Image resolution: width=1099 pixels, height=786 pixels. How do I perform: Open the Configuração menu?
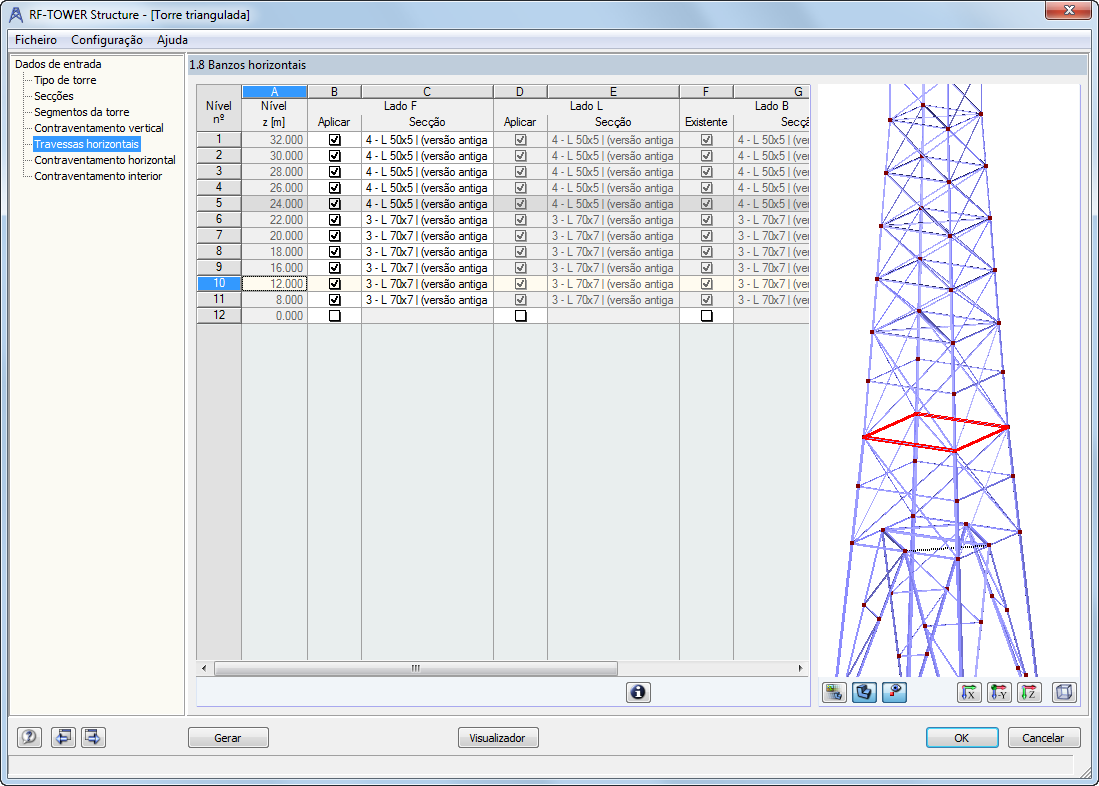point(107,40)
